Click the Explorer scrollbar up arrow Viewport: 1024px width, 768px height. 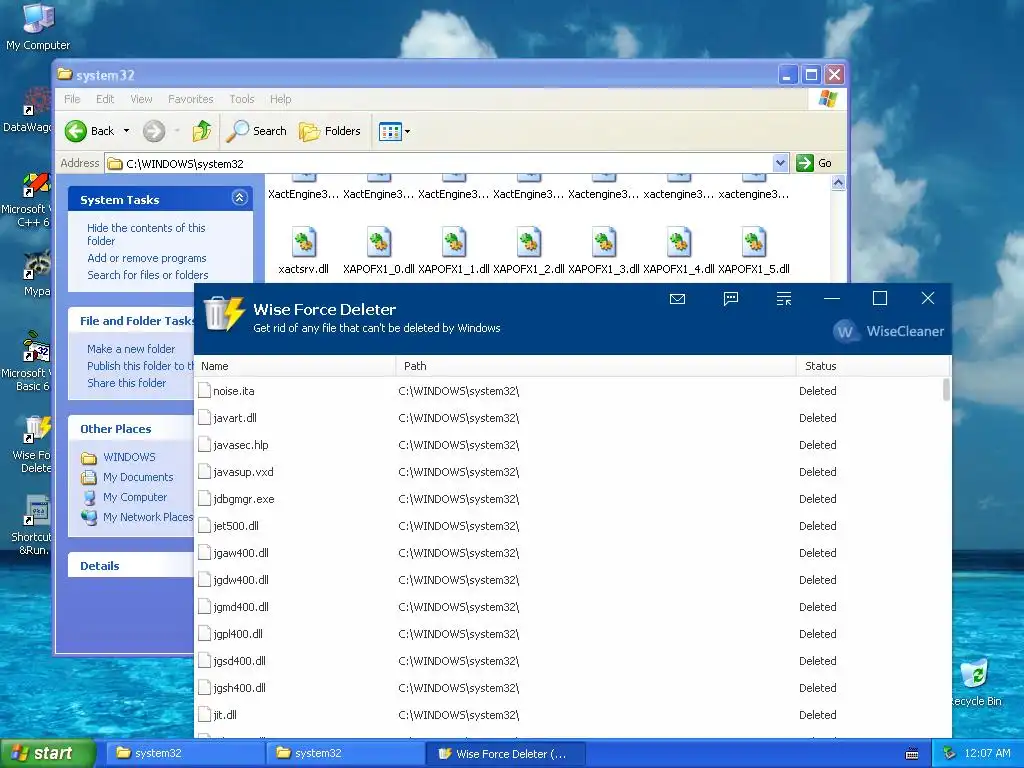(x=838, y=183)
